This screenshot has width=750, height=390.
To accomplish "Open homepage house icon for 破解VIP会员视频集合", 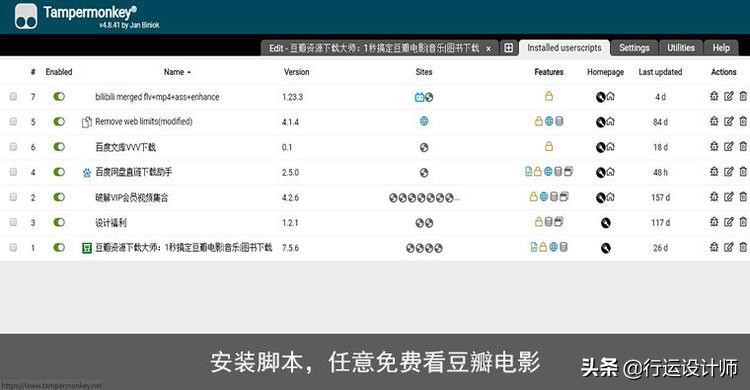I will coord(610,197).
